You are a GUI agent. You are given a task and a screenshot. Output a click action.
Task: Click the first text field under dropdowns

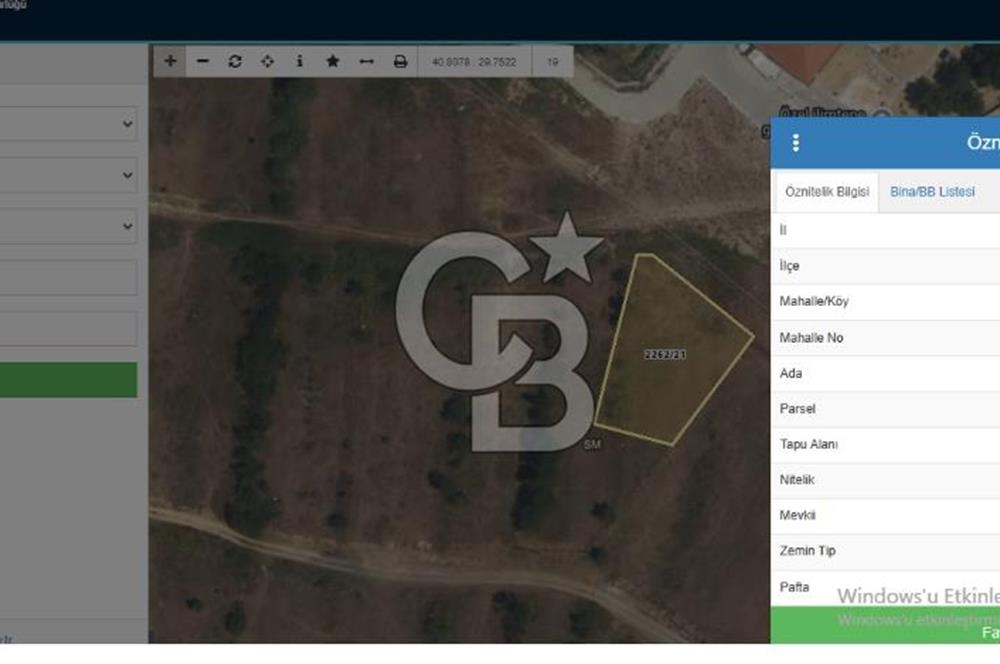[x=68, y=277]
